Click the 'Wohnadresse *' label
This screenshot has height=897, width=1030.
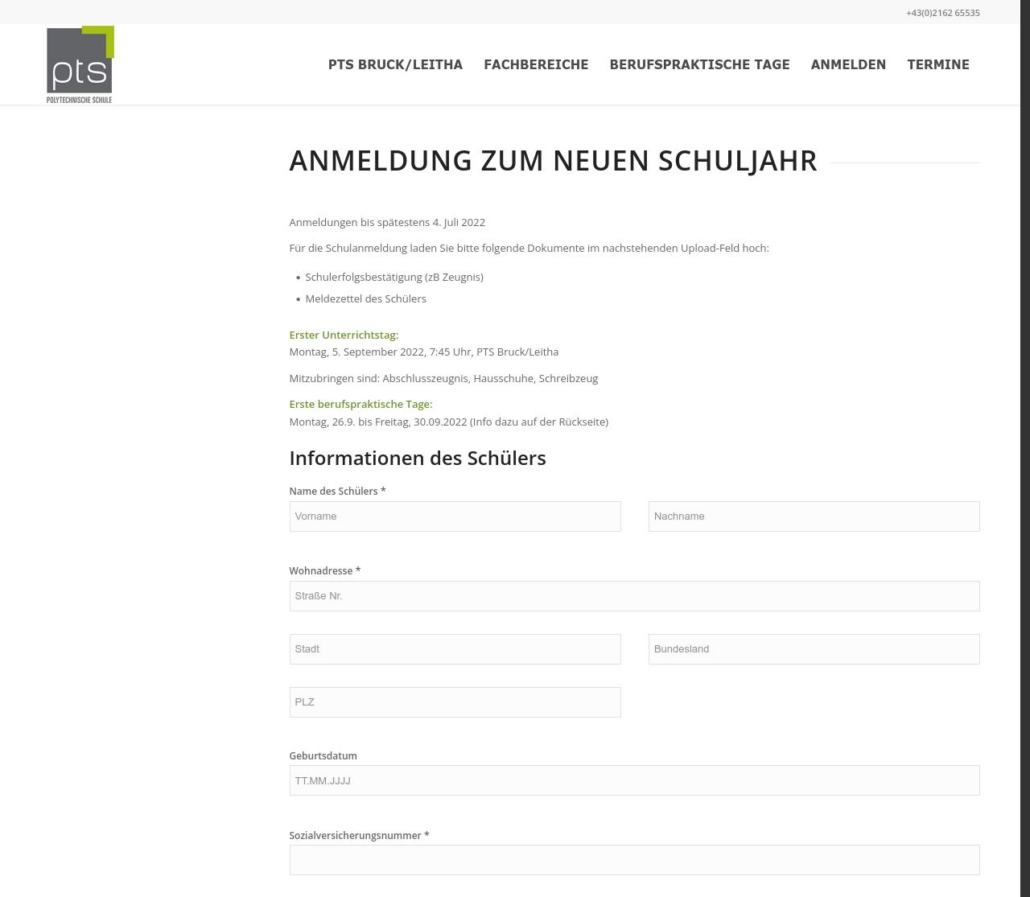325,571
